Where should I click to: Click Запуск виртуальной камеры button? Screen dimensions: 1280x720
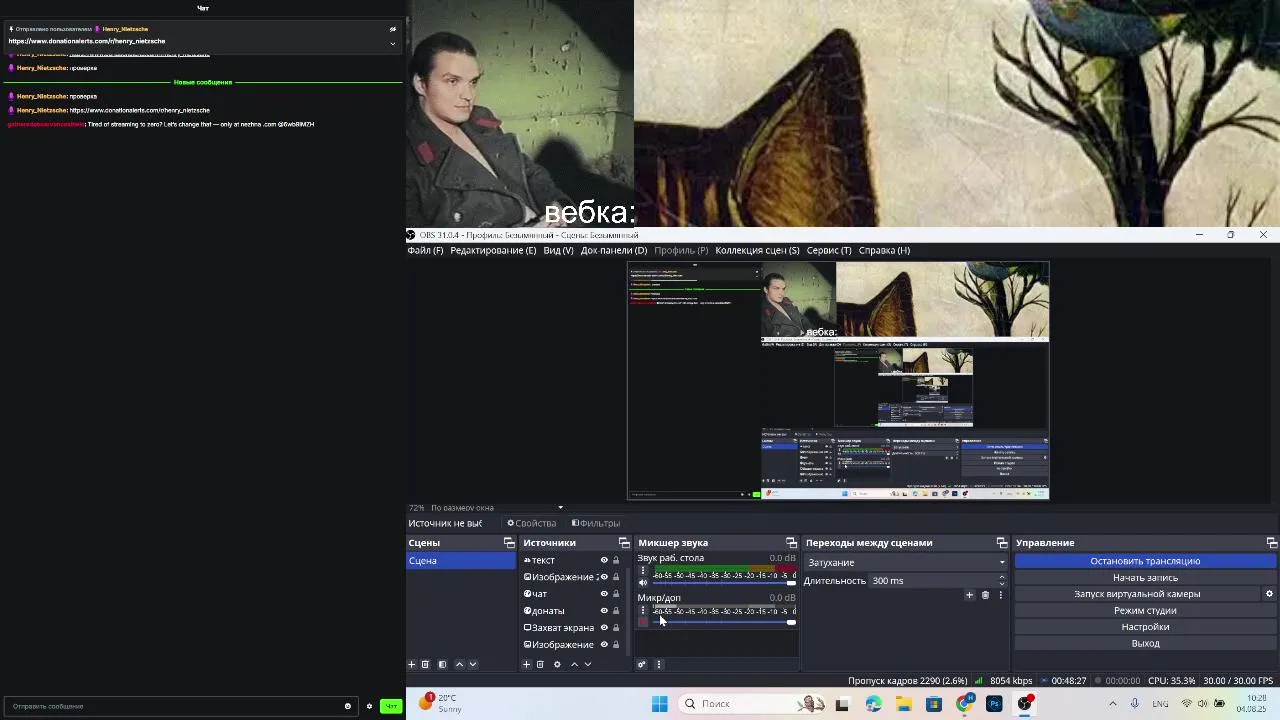[x=1137, y=594]
